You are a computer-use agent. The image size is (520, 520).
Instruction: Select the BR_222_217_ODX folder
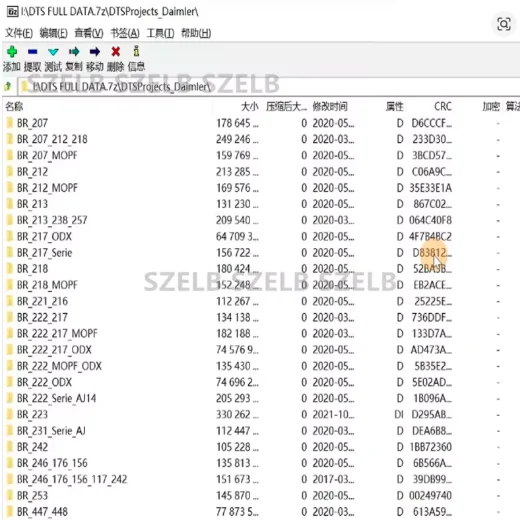point(54,350)
